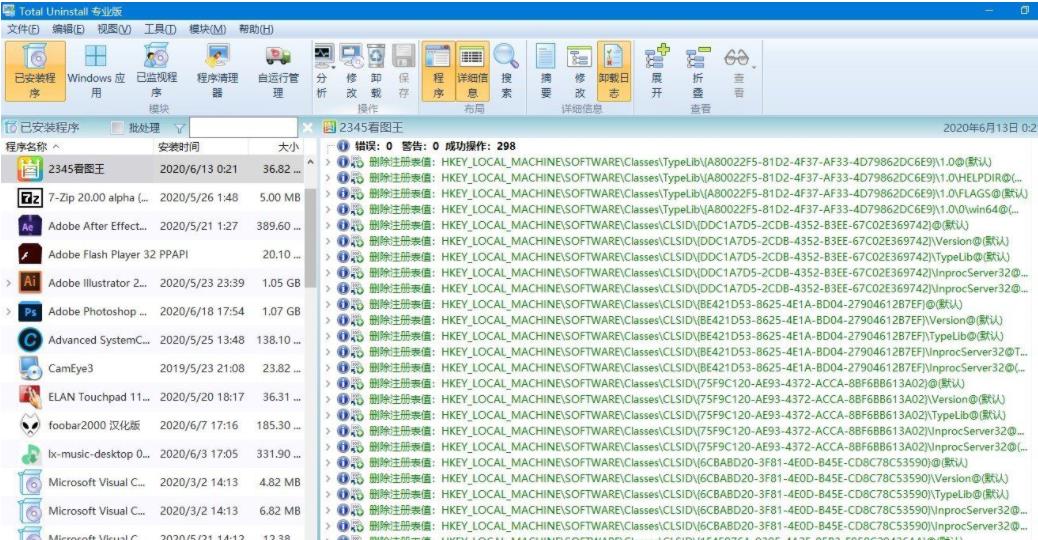1038x540 pixels.
Task: Toggle the 程序 layout panel
Action: click(x=438, y=71)
